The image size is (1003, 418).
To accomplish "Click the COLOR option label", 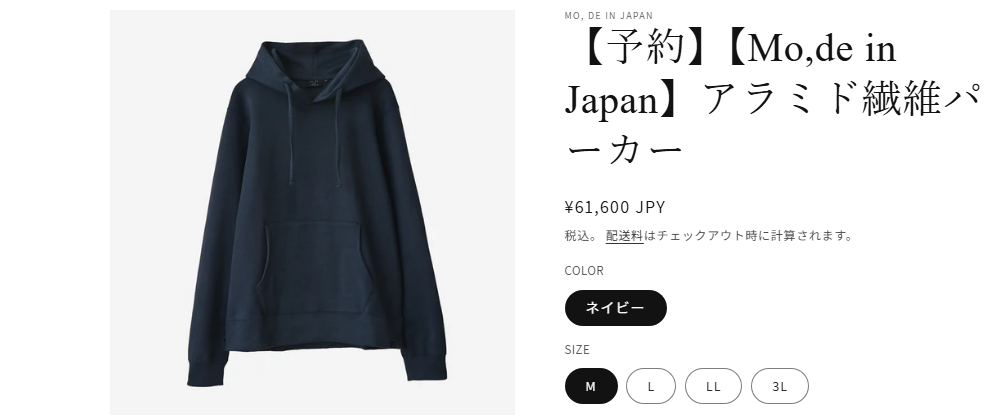I will (584, 271).
